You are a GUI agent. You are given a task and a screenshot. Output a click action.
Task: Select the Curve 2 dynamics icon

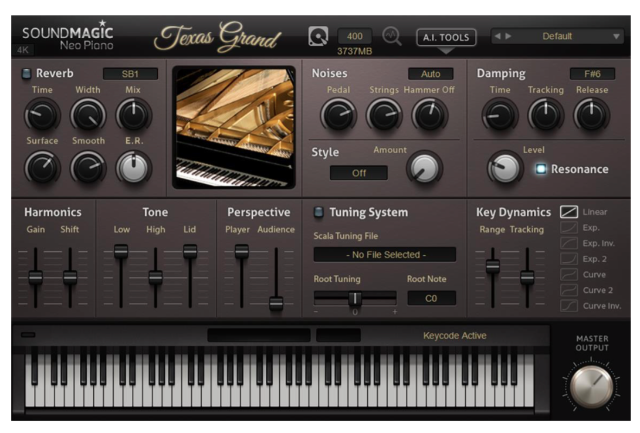click(x=569, y=290)
